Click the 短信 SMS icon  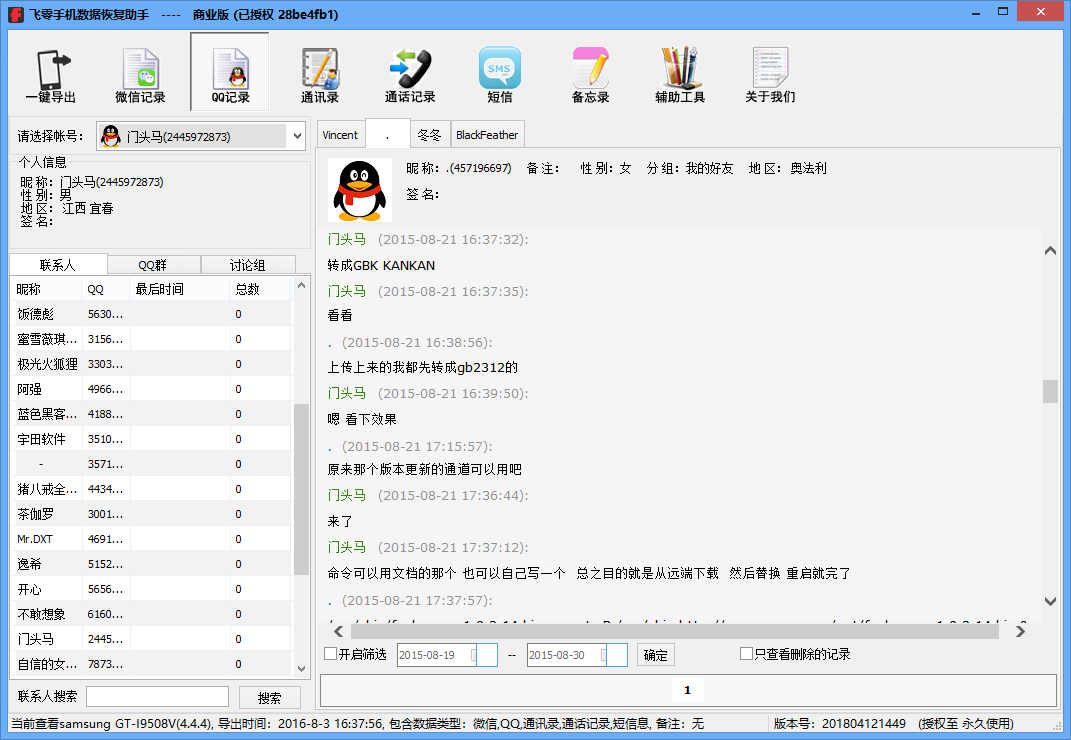pos(500,74)
